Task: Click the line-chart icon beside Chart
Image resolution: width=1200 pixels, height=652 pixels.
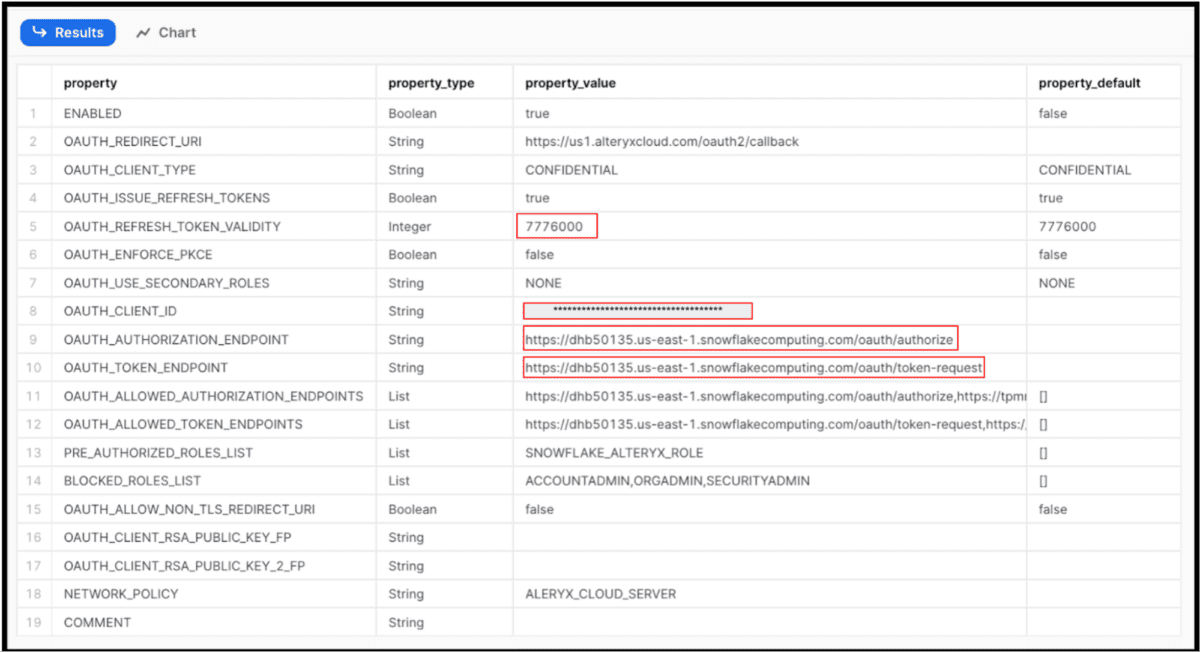Action: (x=144, y=32)
